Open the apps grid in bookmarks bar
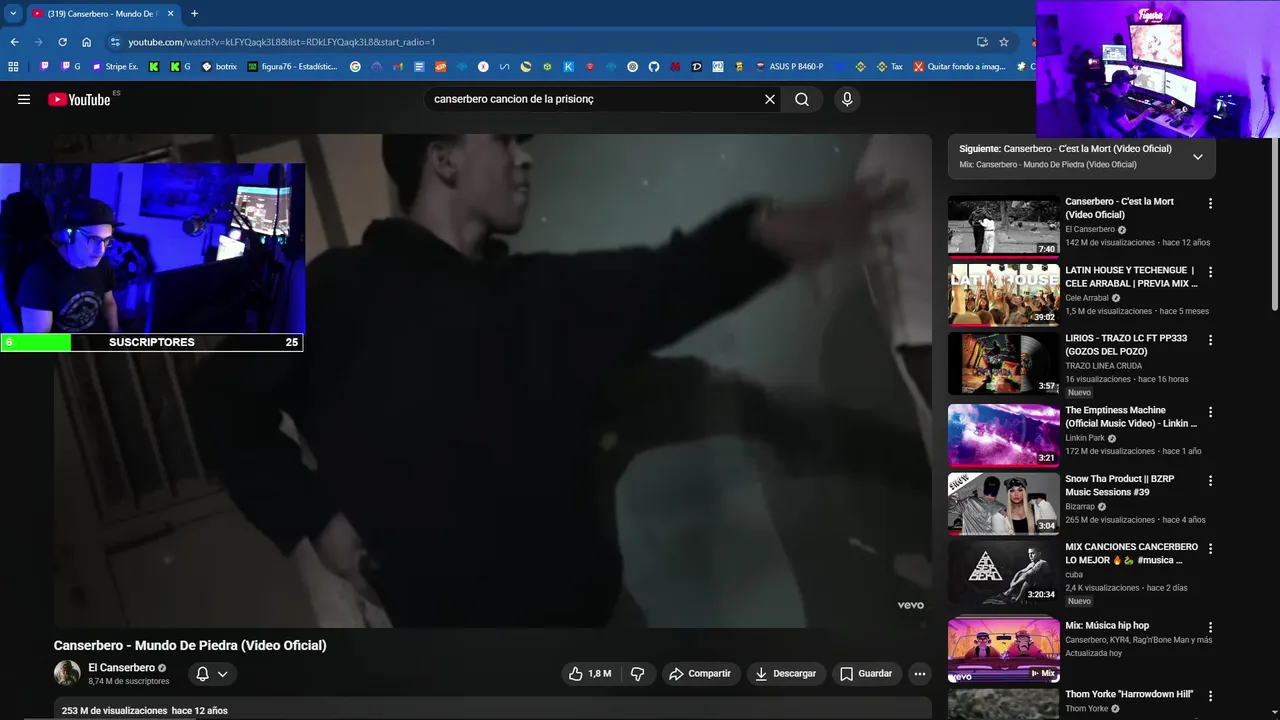 point(13,67)
